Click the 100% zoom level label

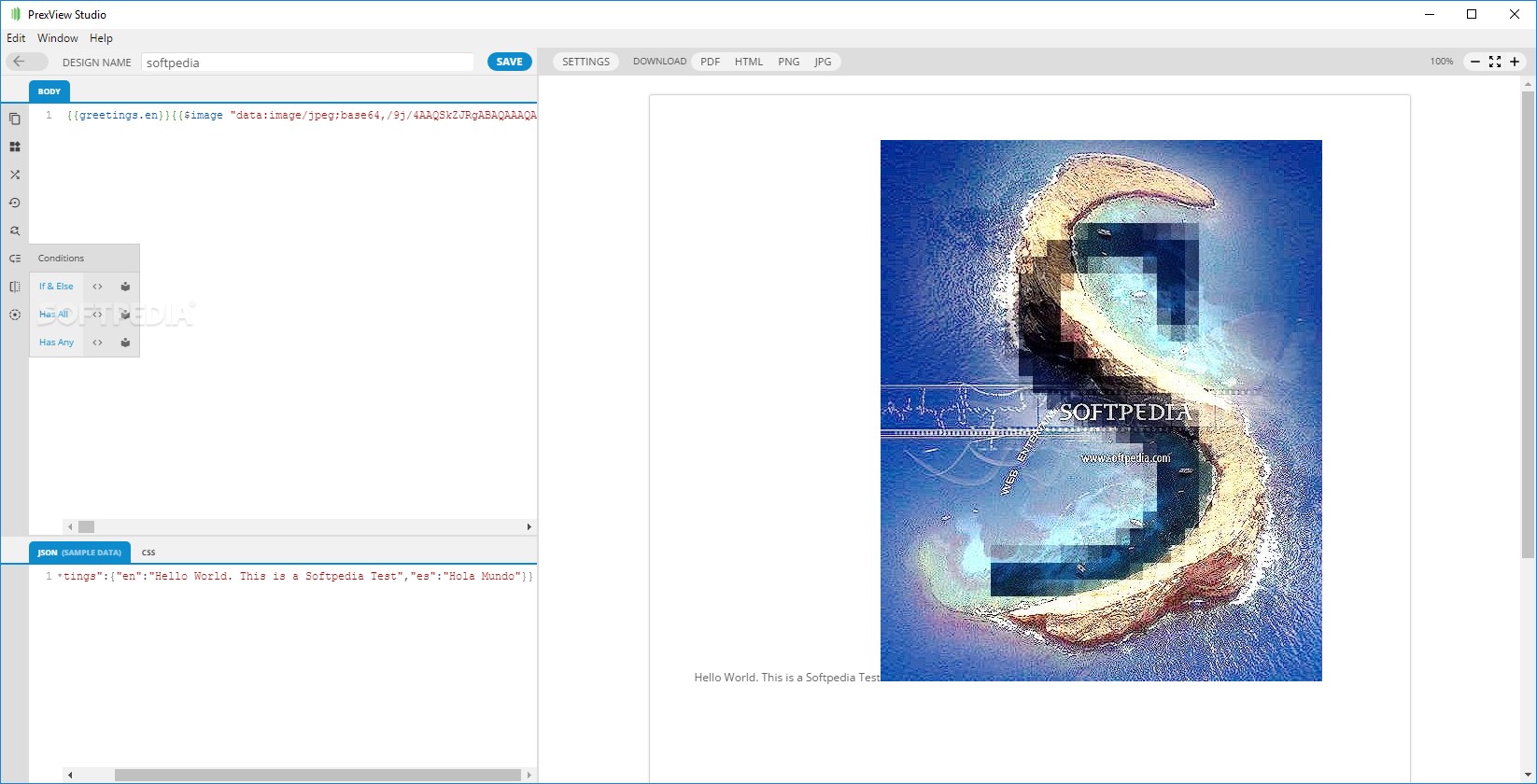1442,62
